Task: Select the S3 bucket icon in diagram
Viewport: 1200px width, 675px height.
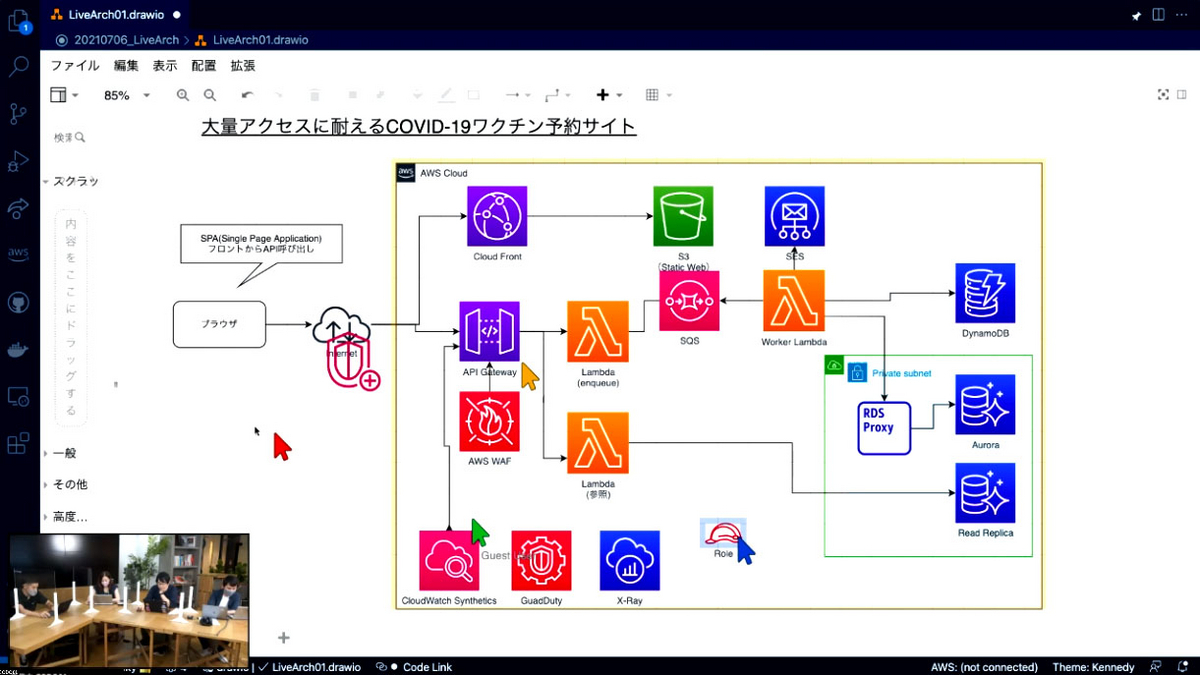Action: click(683, 216)
